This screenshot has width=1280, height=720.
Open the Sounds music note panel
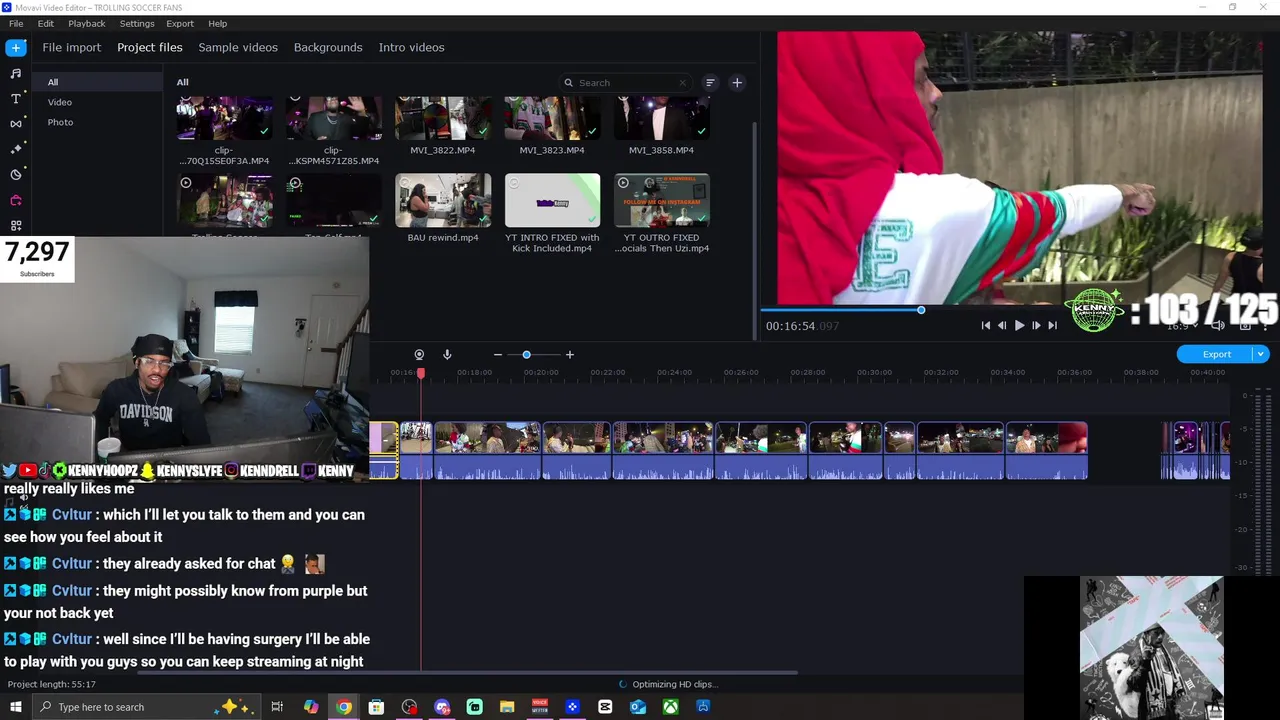coord(16,73)
